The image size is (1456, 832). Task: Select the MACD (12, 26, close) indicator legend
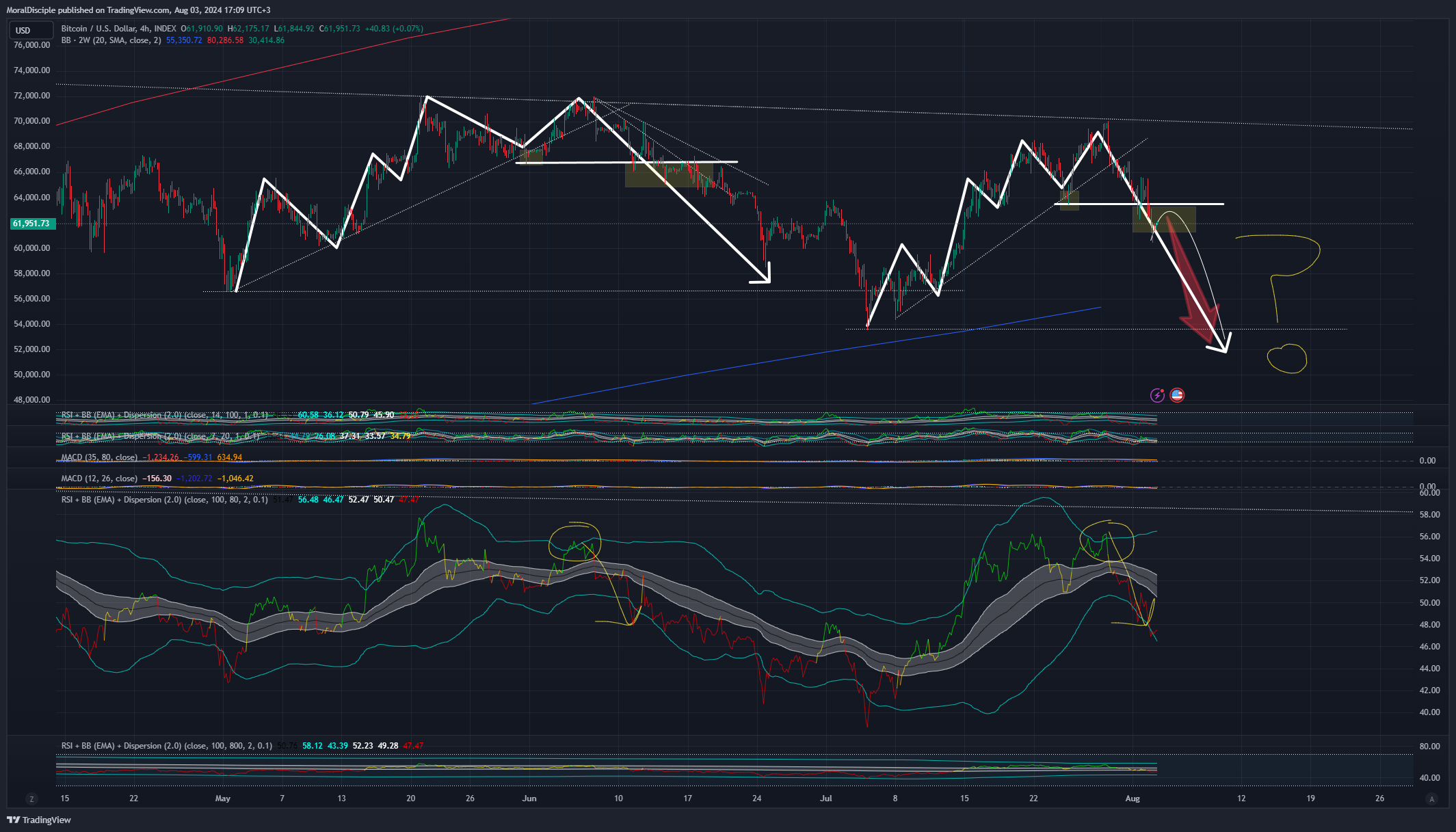coord(99,479)
